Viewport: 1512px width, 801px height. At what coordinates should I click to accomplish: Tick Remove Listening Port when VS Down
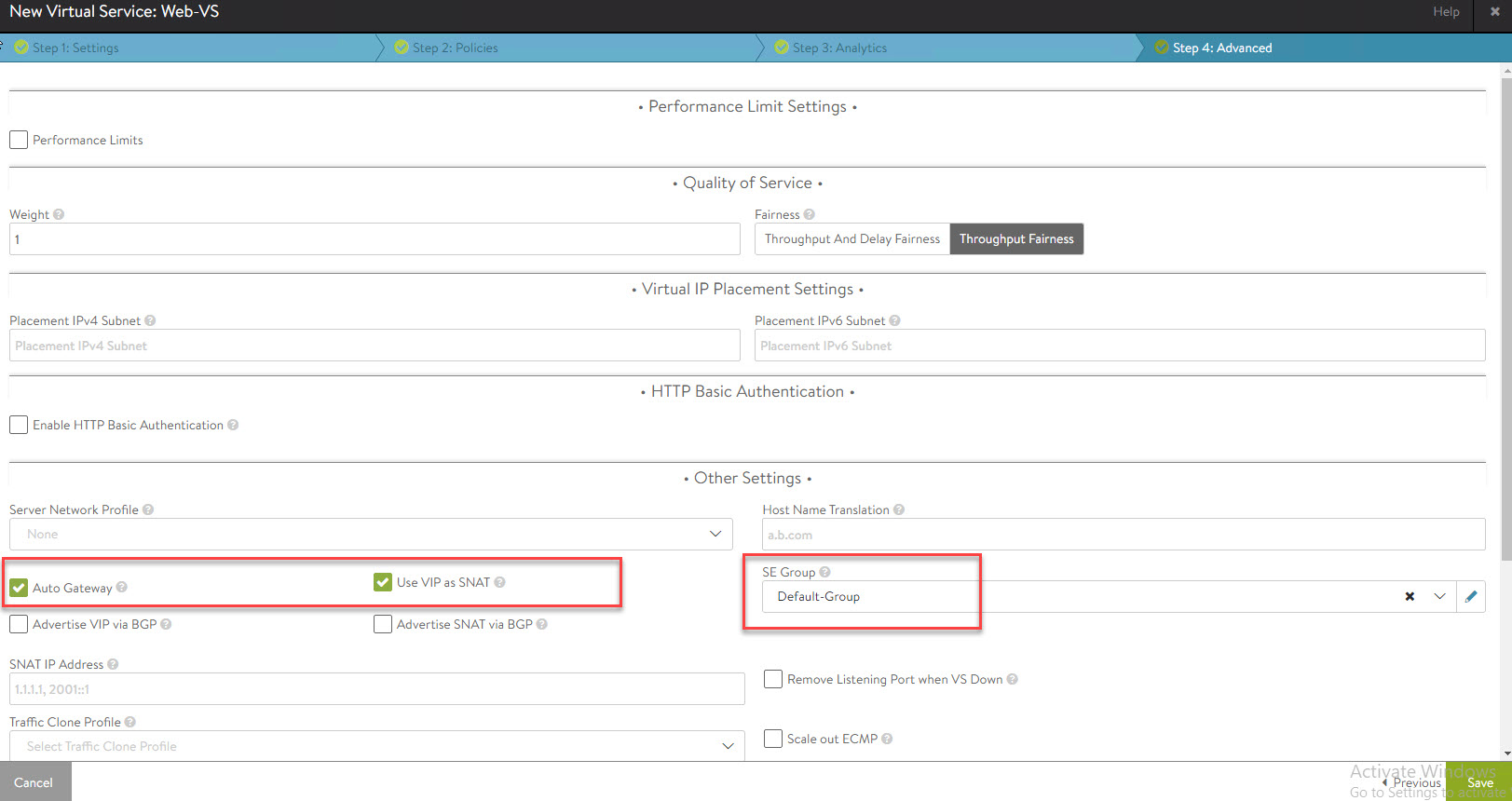point(773,679)
